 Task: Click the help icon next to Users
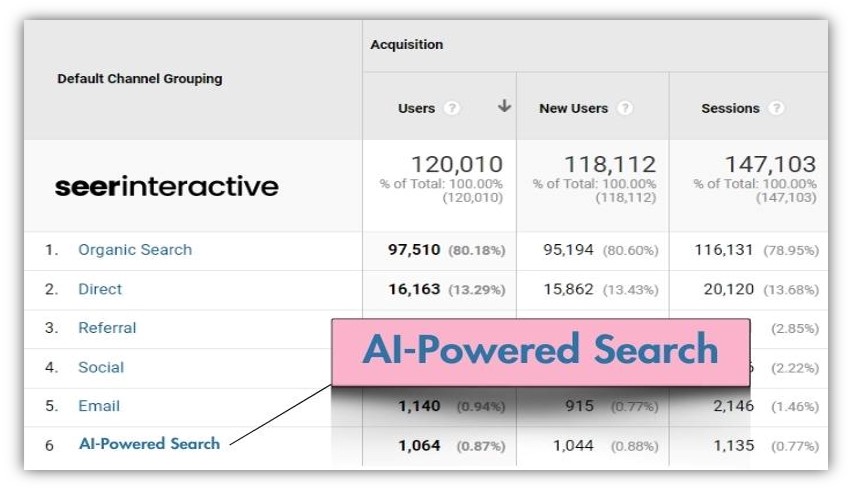pos(452,108)
